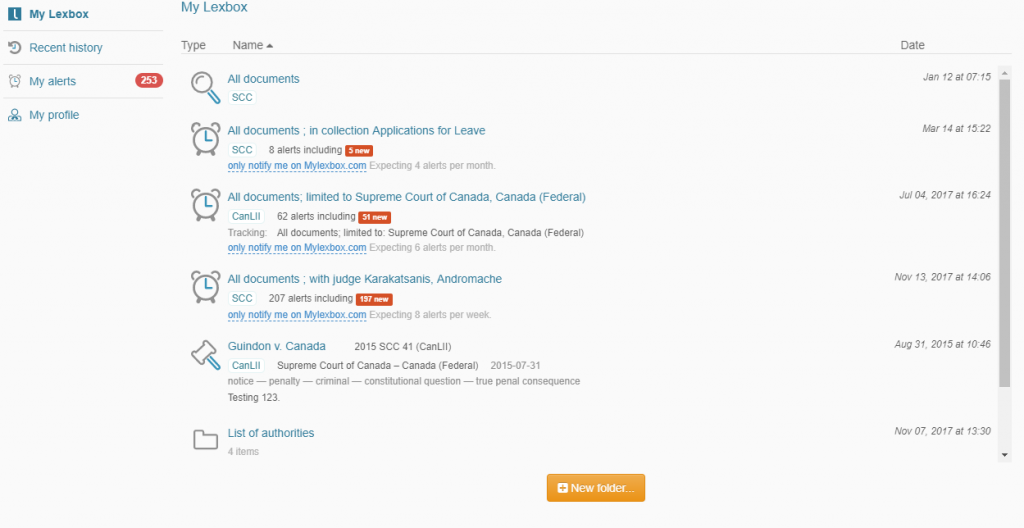The image size is (1024, 528).
Task: Change notification setting for Karakatsanis alert
Action: pyautogui.click(x=297, y=314)
